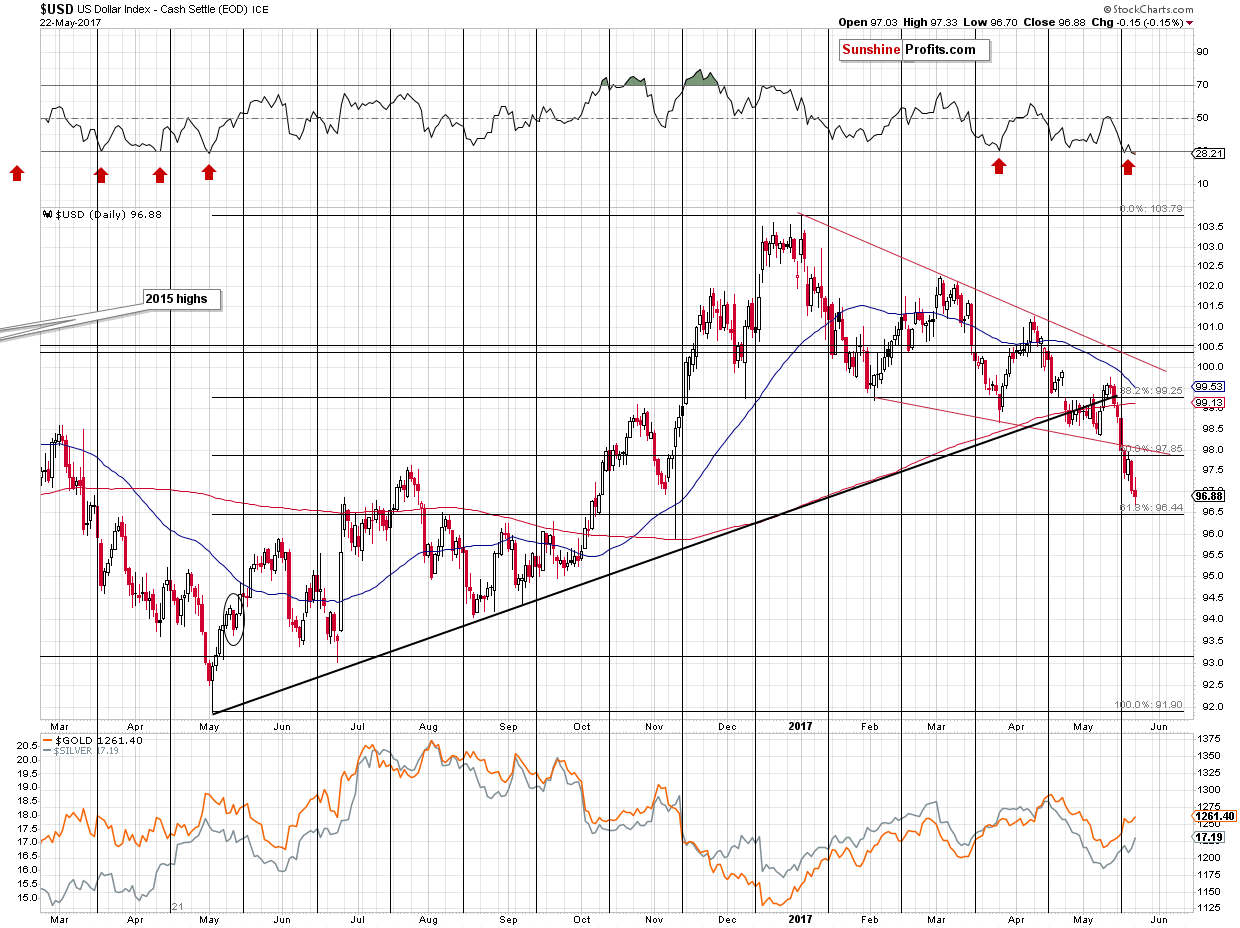Click the 50 level on the RSI axis

pos(1200,118)
